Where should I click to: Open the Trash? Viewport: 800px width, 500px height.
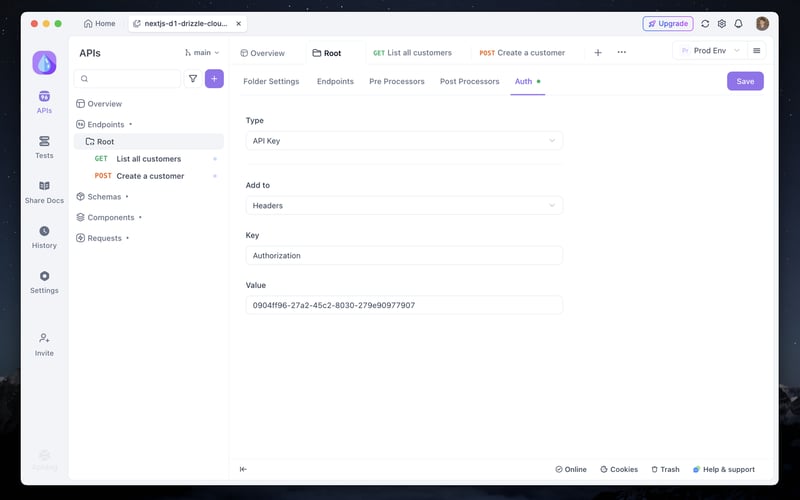pos(665,469)
